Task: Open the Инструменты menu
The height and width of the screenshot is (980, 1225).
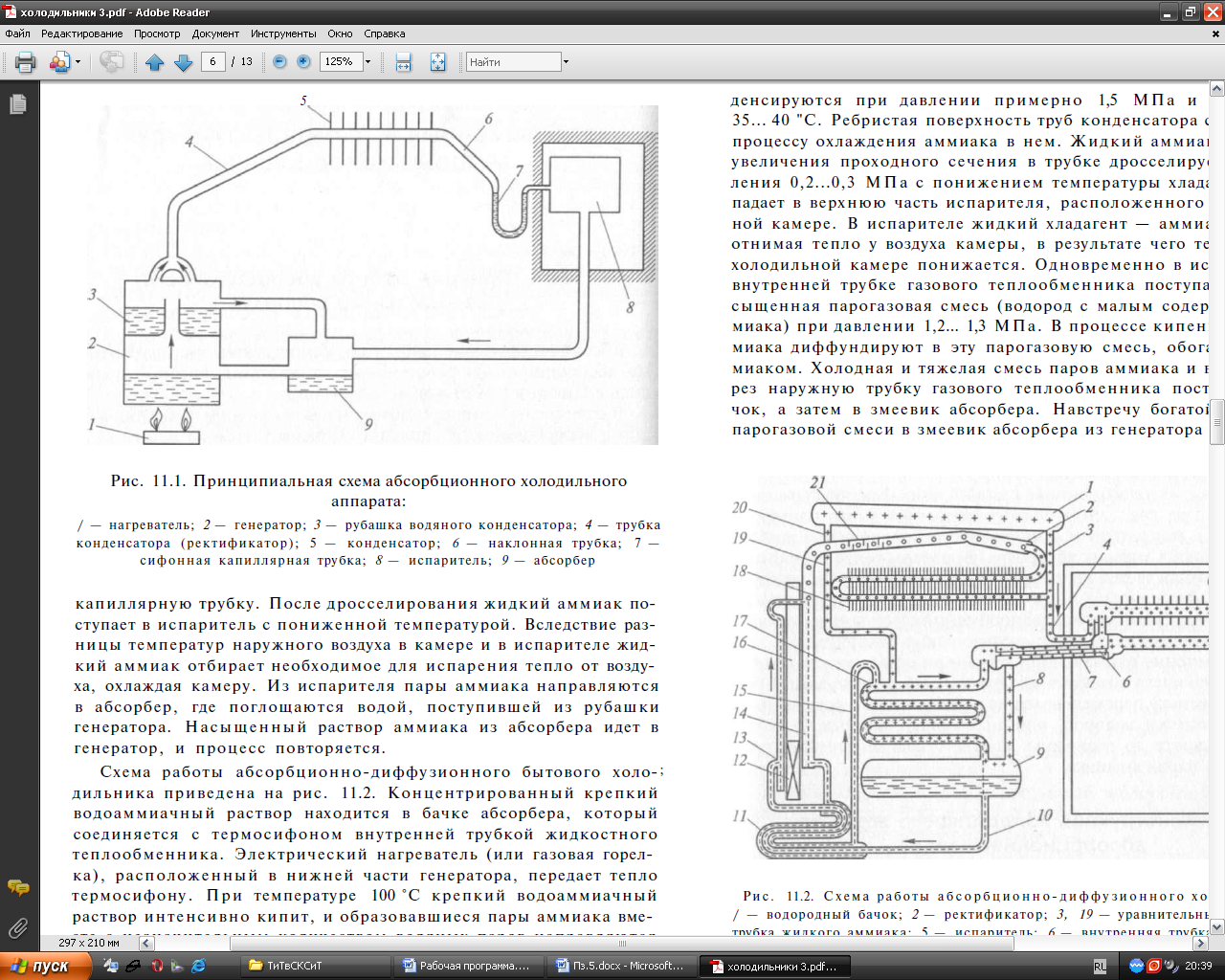Action: coord(284,33)
